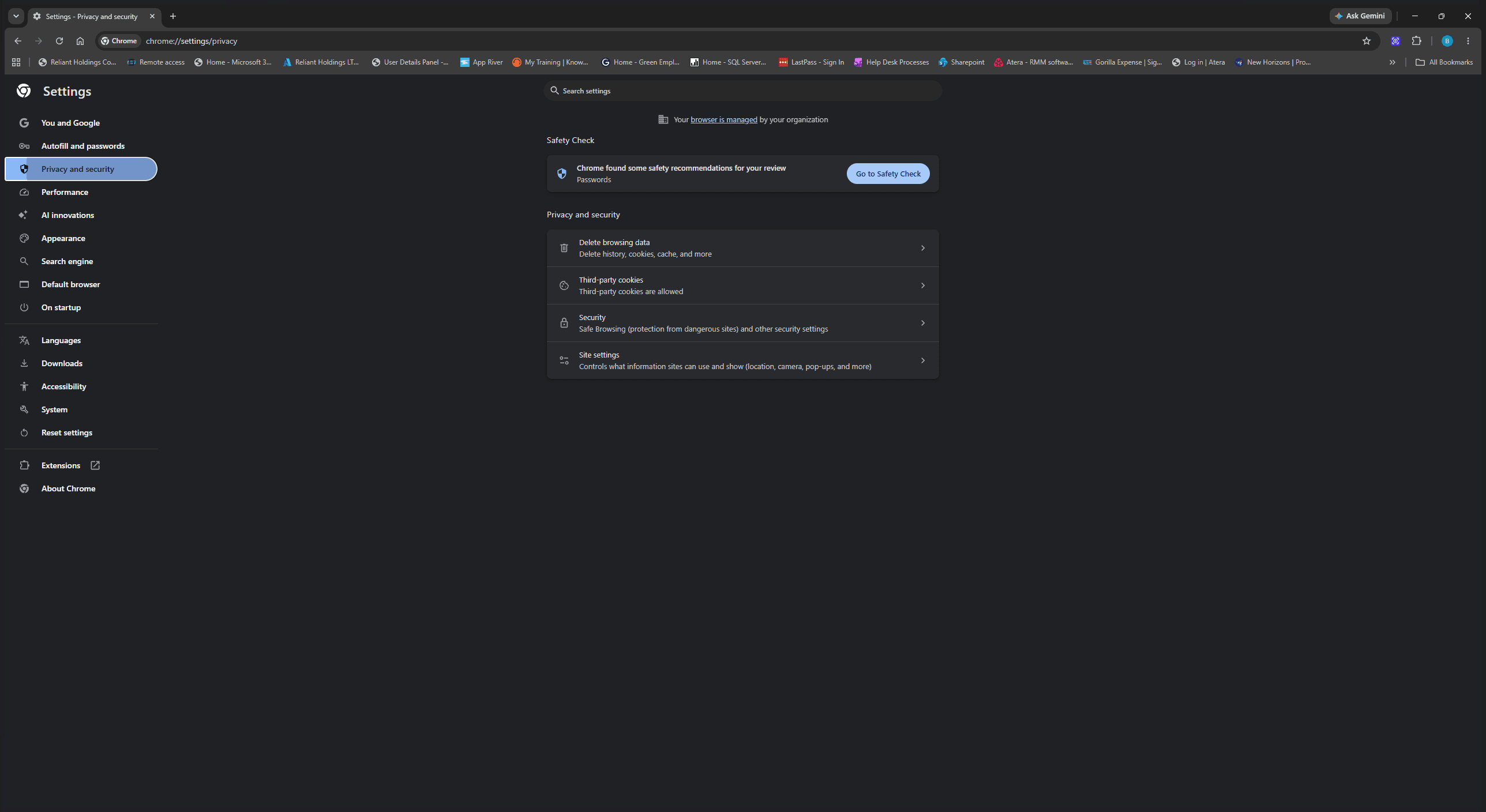Open Performance settings
The height and width of the screenshot is (812, 1486).
(81, 192)
